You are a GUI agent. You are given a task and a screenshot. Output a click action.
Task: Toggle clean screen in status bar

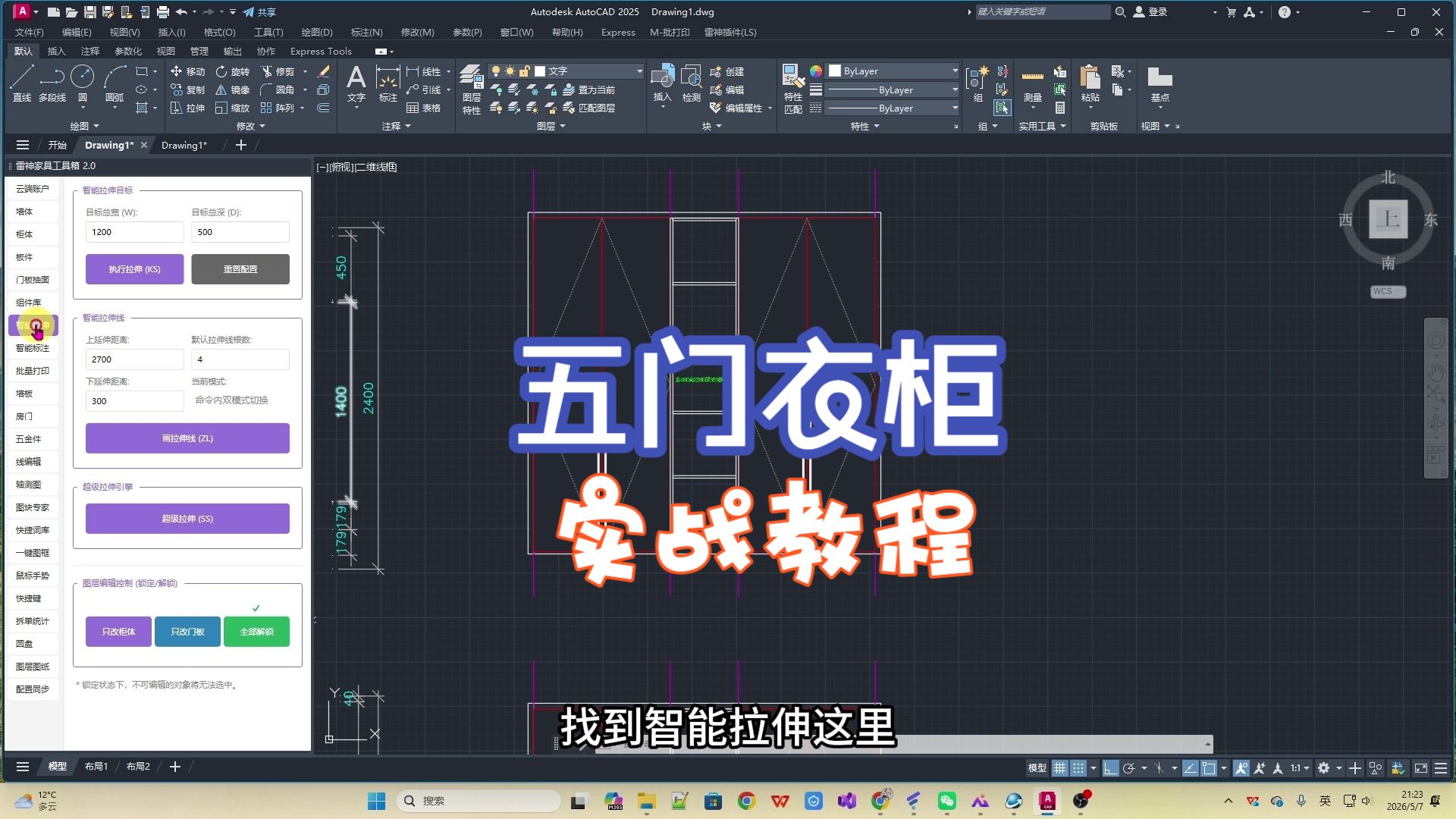point(1421,768)
